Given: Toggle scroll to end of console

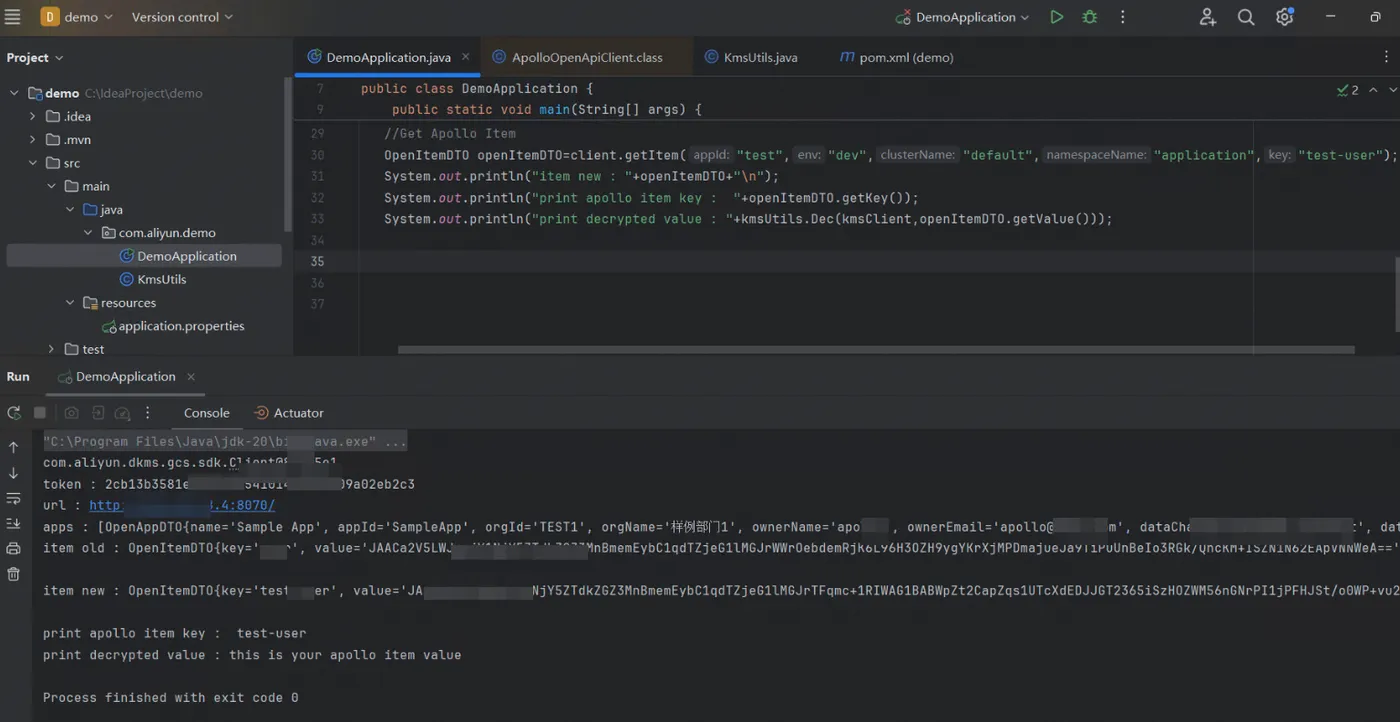Looking at the screenshot, I should pos(13,523).
